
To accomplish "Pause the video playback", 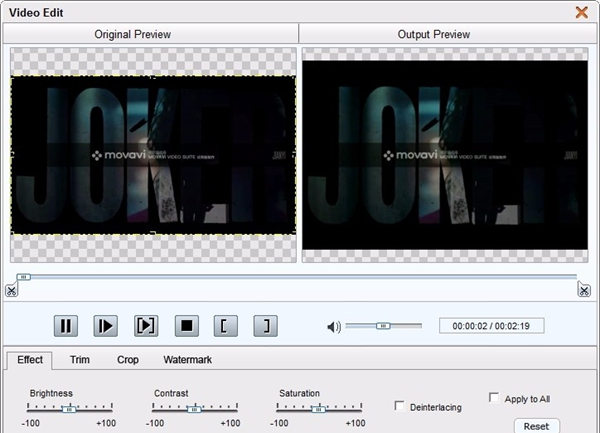I will [66, 326].
